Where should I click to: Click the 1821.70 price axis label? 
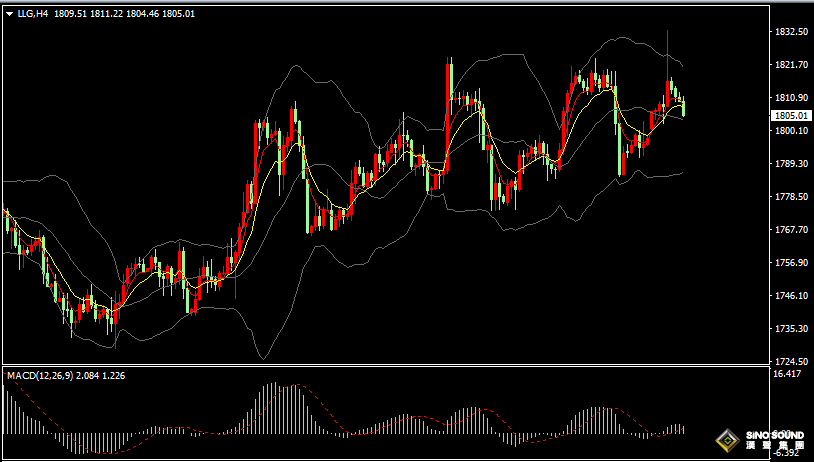coord(791,65)
